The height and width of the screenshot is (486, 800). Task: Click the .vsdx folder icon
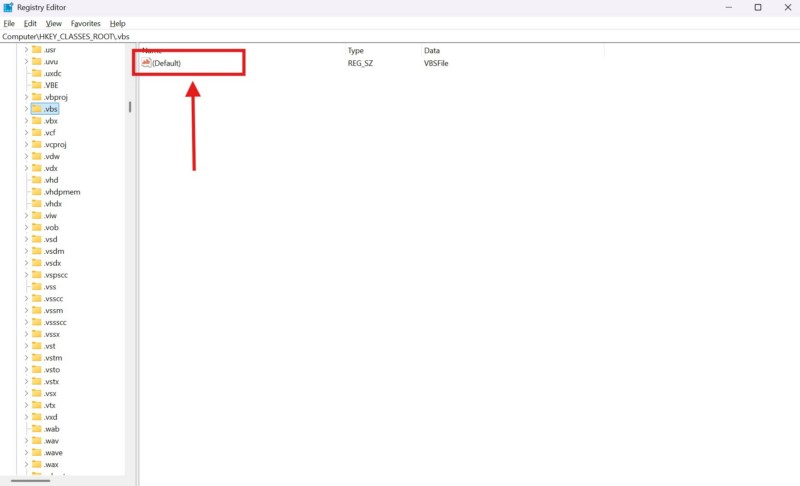(37, 263)
